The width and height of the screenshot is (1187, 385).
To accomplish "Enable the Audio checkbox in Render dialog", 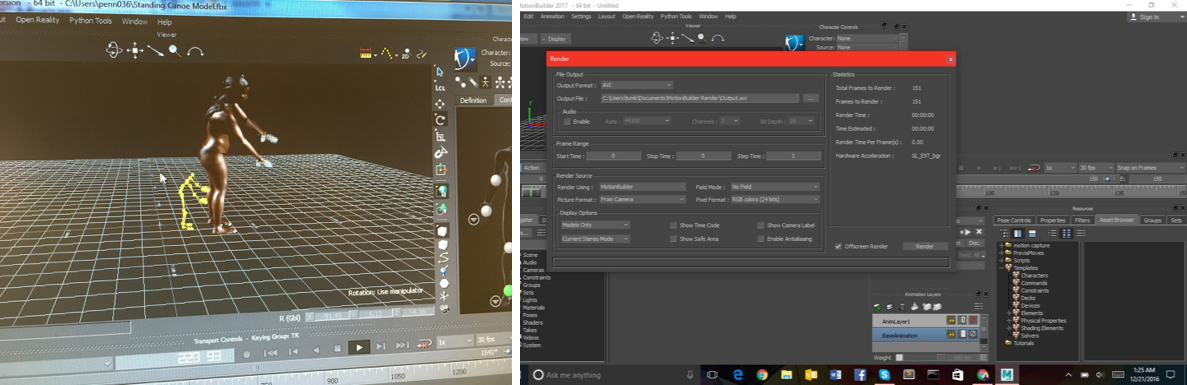I will click(x=566, y=121).
